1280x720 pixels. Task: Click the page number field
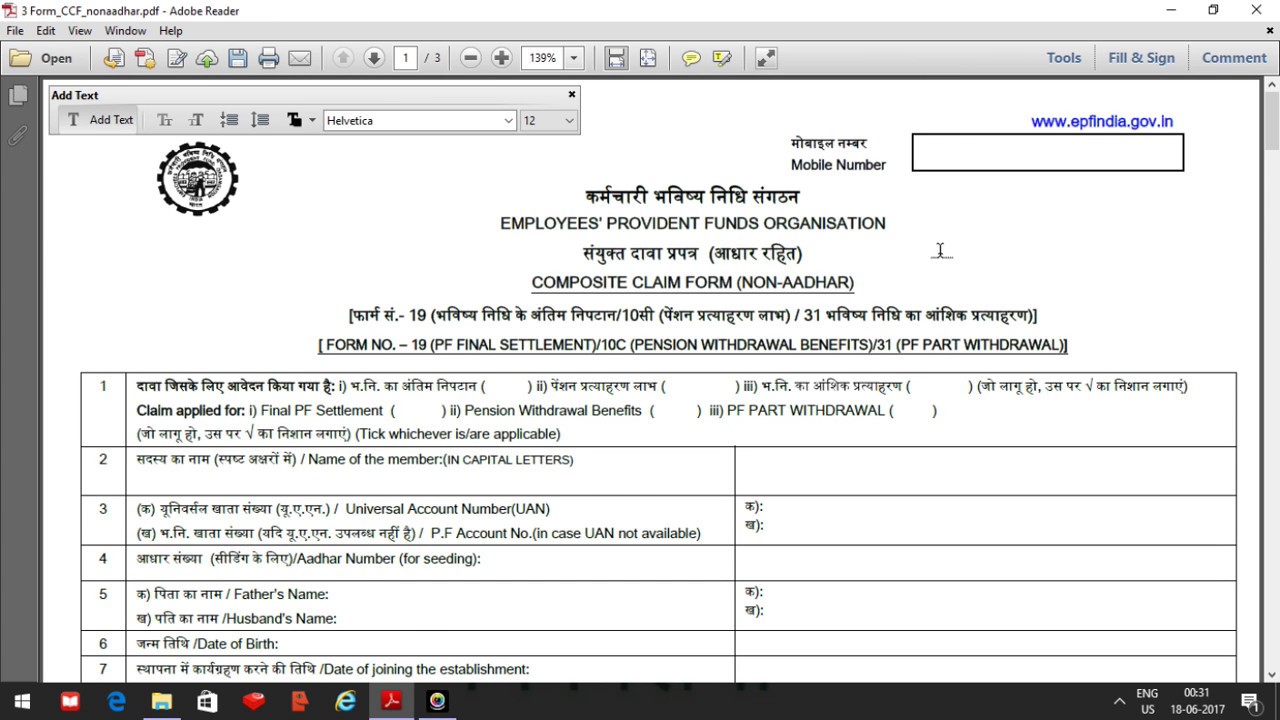(405, 58)
